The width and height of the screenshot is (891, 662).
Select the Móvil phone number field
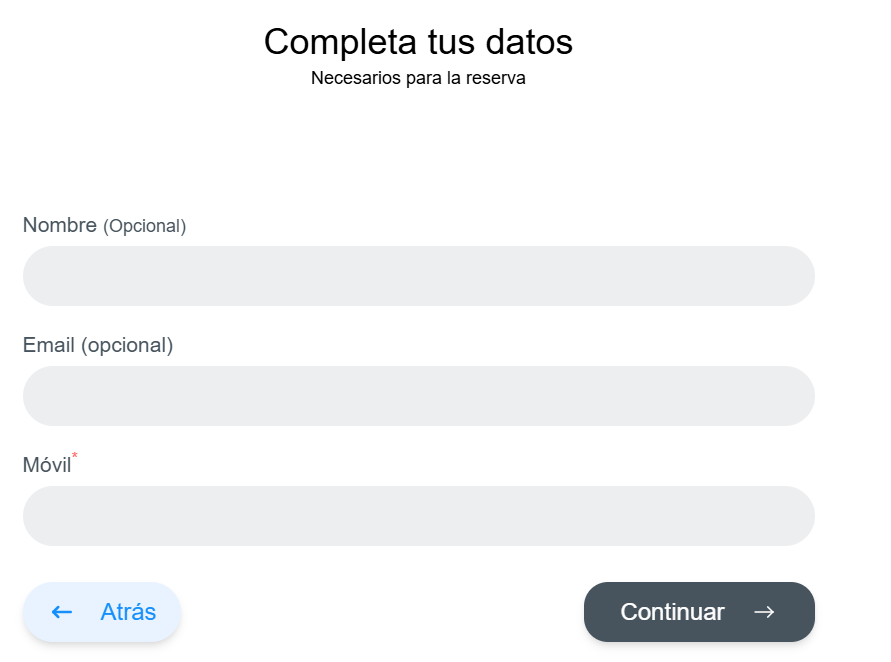[x=418, y=516]
